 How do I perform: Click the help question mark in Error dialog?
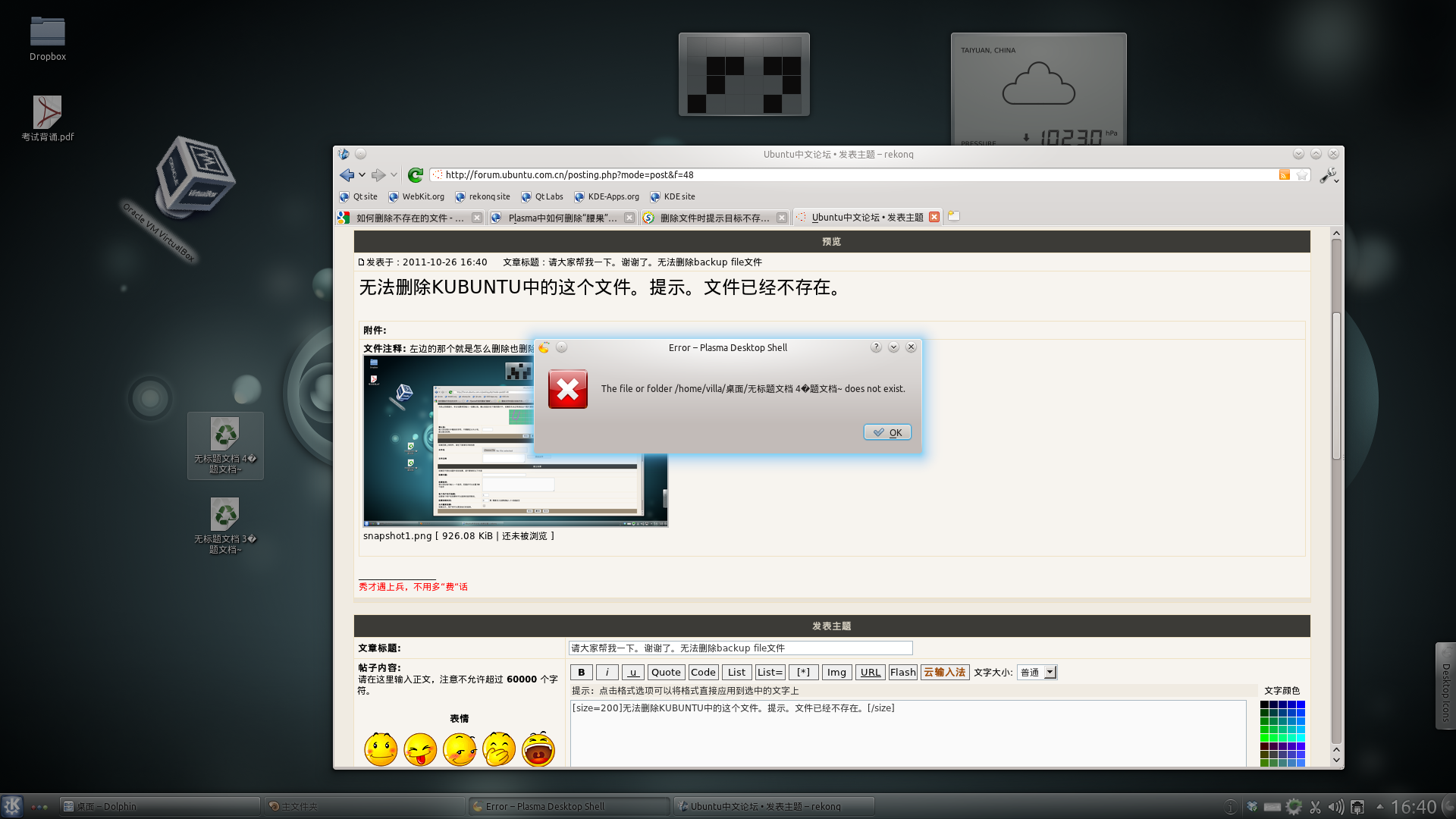click(876, 347)
